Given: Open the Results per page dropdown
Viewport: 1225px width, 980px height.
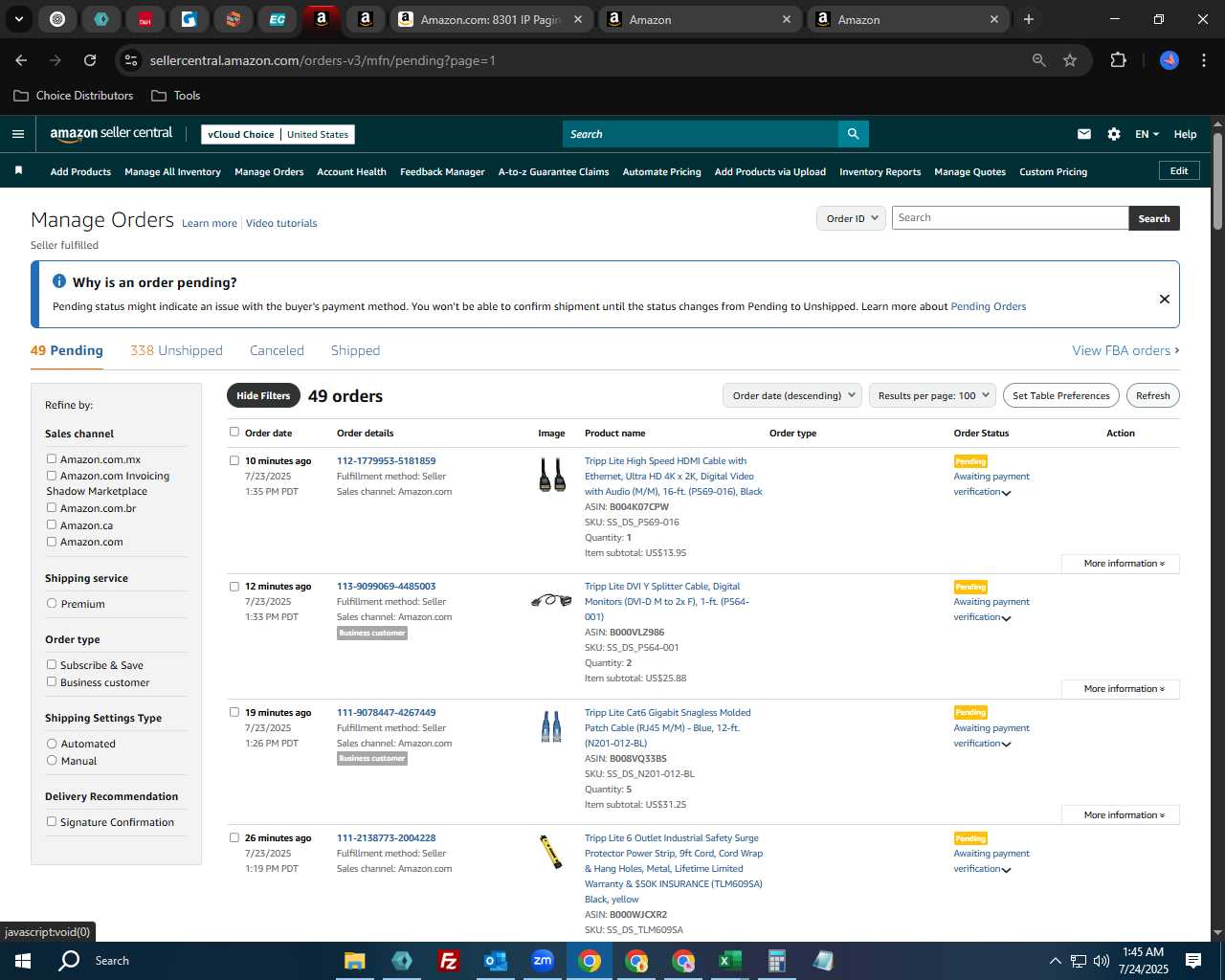Looking at the screenshot, I should click(933, 395).
